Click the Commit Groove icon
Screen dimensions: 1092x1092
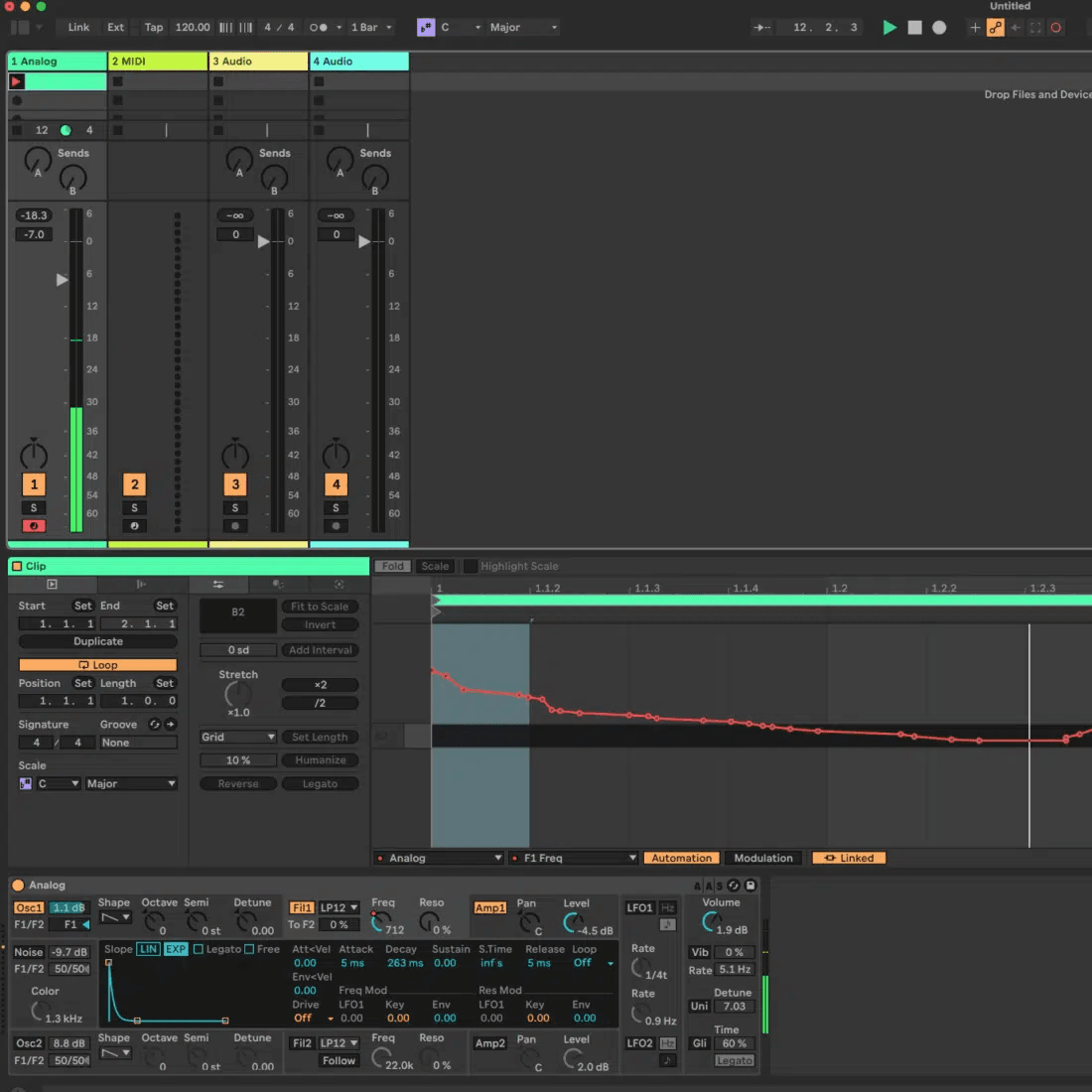[x=170, y=725]
